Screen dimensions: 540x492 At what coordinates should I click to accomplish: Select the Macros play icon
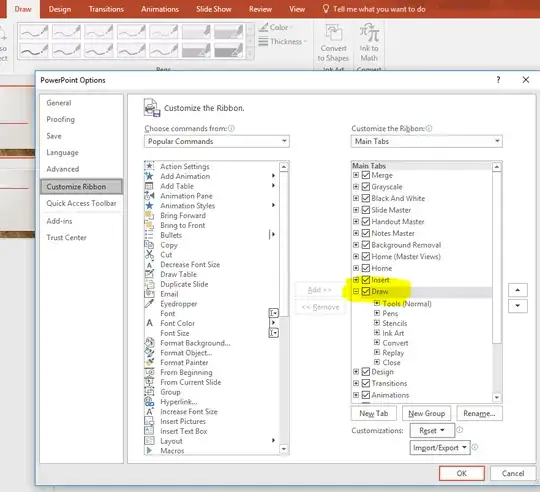[x=149, y=451]
